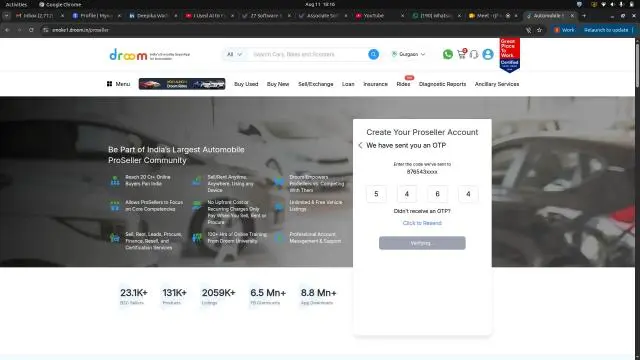Click the Professional Account Management icon

tap(279, 238)
